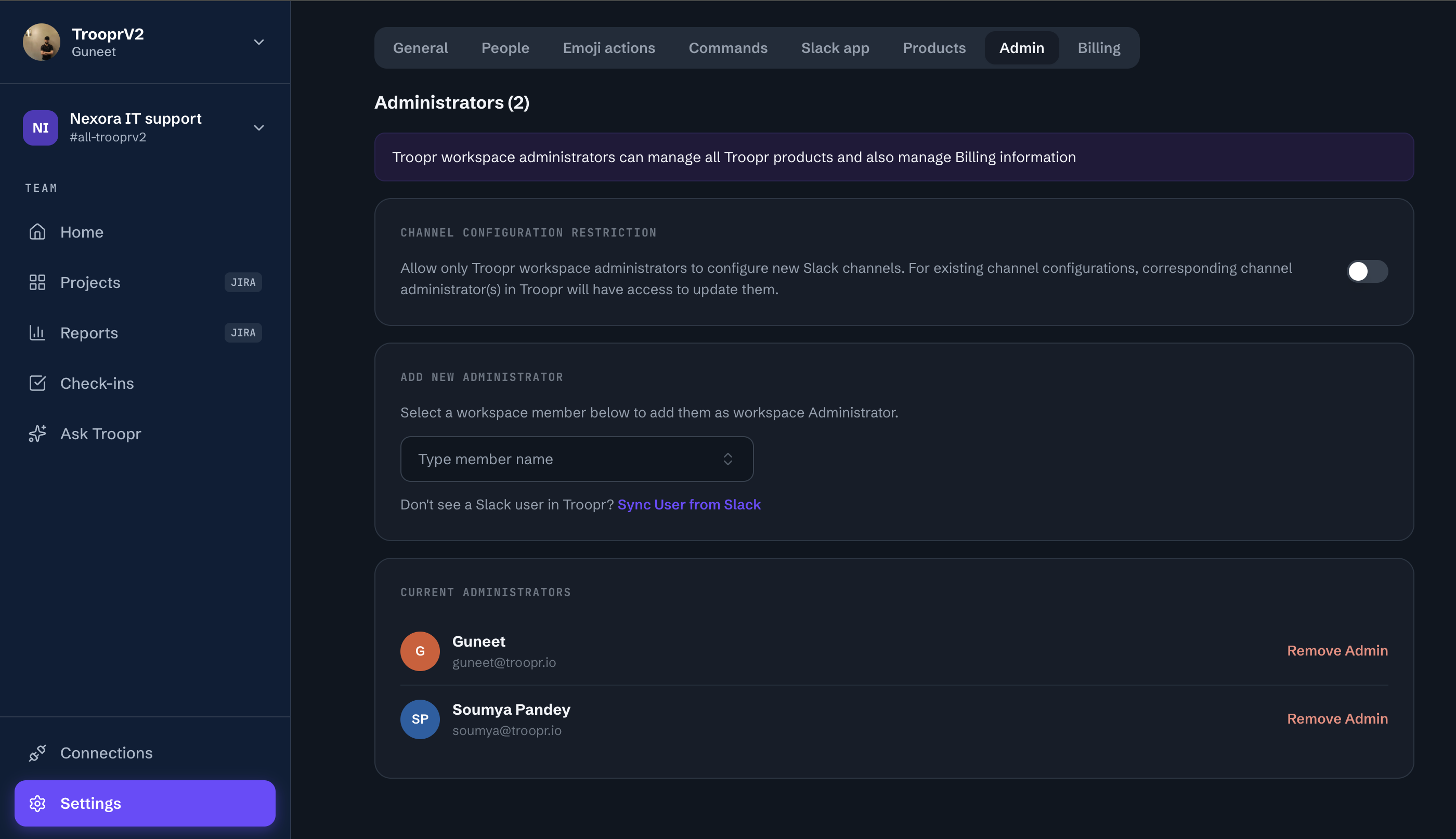
Task: Toggle channel configuration restriction switch
Action: point(1367,271)
